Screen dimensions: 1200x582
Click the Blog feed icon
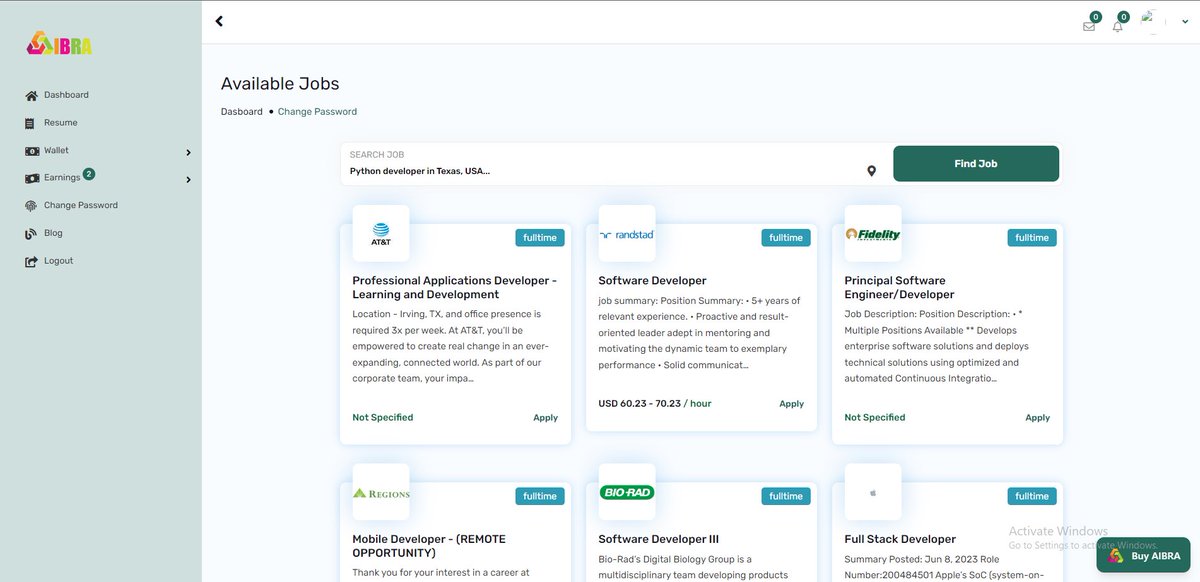point(32,233)
